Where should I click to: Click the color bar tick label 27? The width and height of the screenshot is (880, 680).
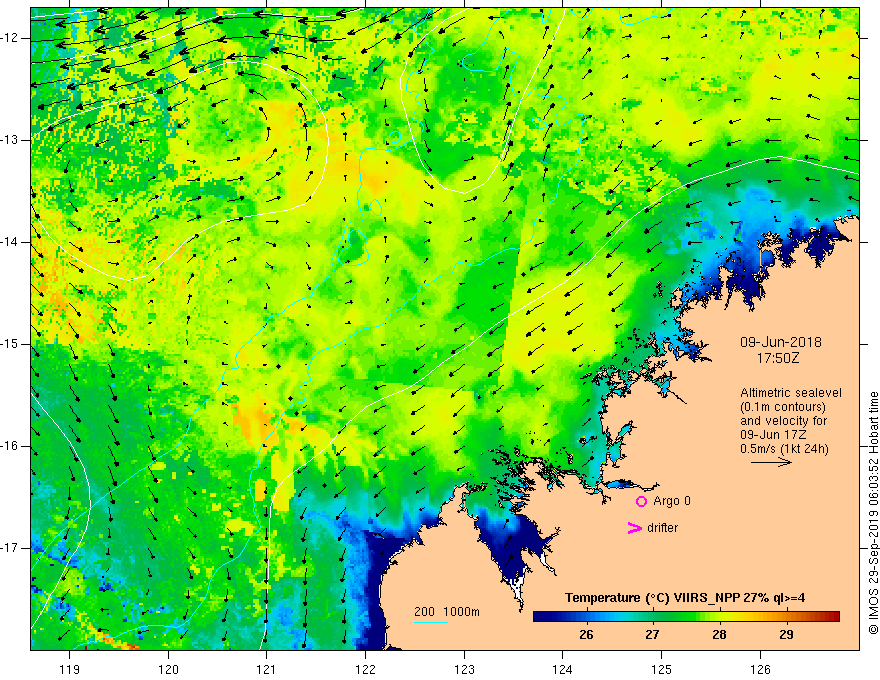click(652, 635)
